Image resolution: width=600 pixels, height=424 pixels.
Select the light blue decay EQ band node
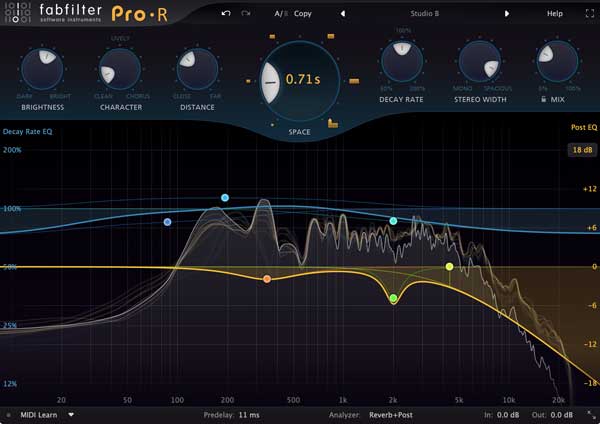[x=225, y=198]
